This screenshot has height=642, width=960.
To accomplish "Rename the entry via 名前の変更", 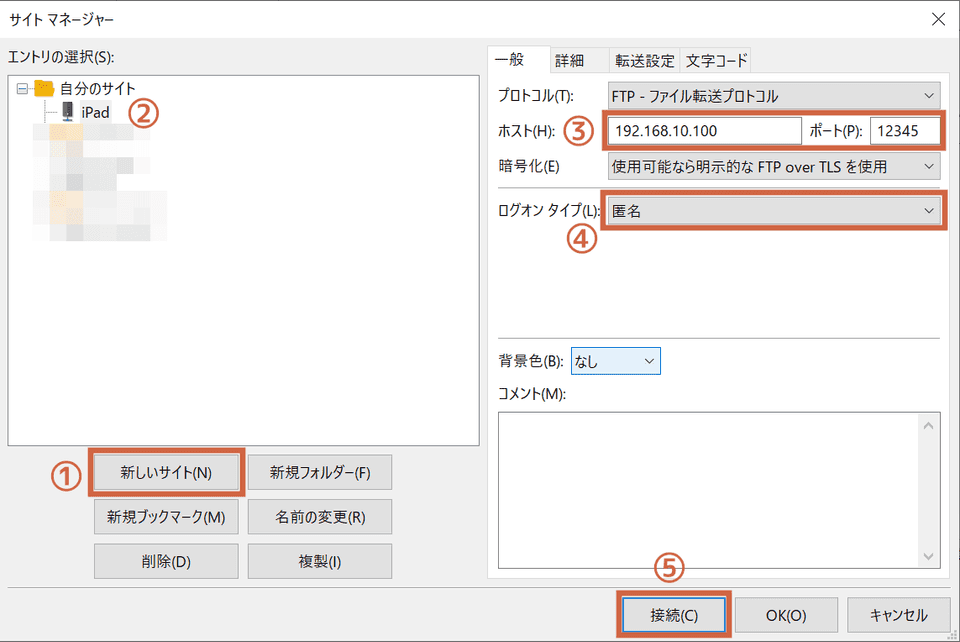I will 318,517.
